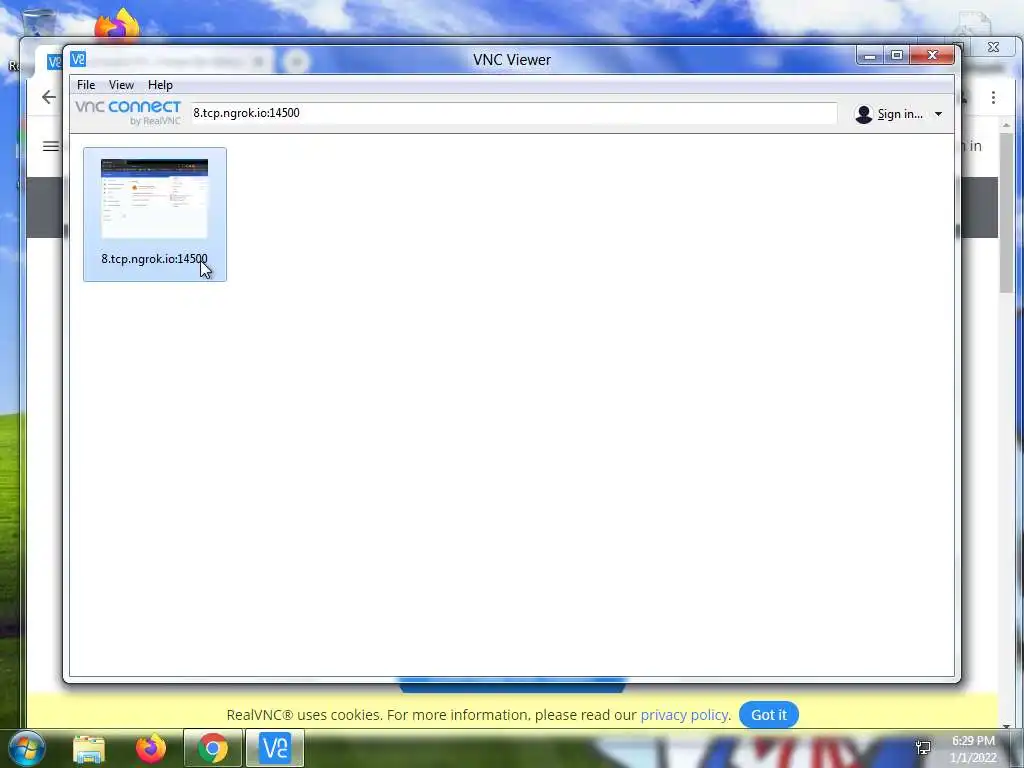Click the 8.tcp.ngrok.io:14500 label under the thumbnail
Image resolution: width=1024 pixels, height=768 pixels.
pos(154,259)
